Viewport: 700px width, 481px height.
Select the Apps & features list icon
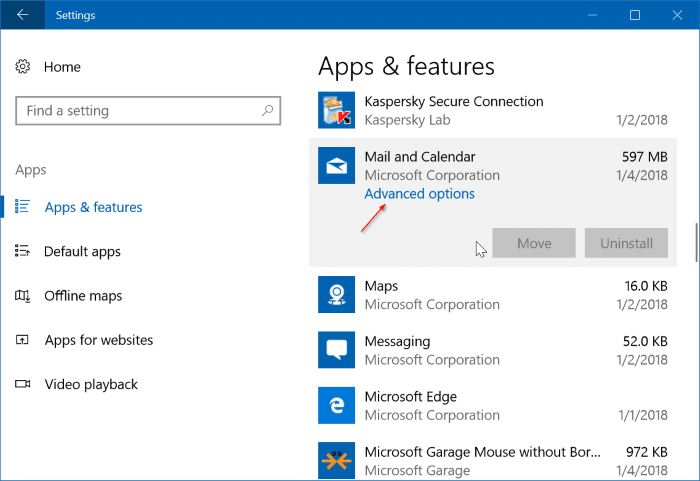pos(22,206)
